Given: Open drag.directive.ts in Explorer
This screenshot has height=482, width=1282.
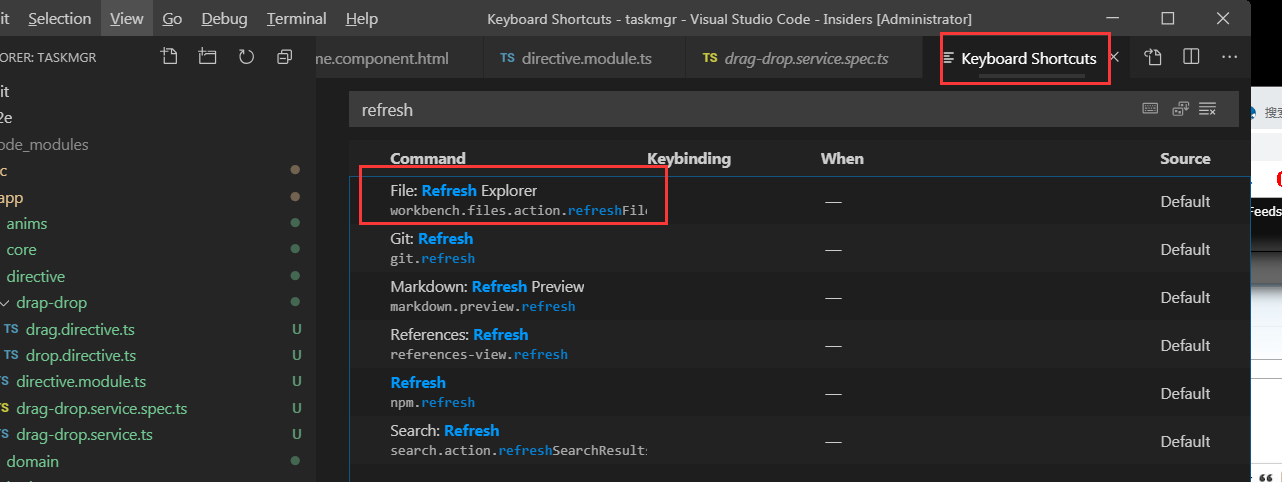Looking at the screenshot, I should coord(80,329).
